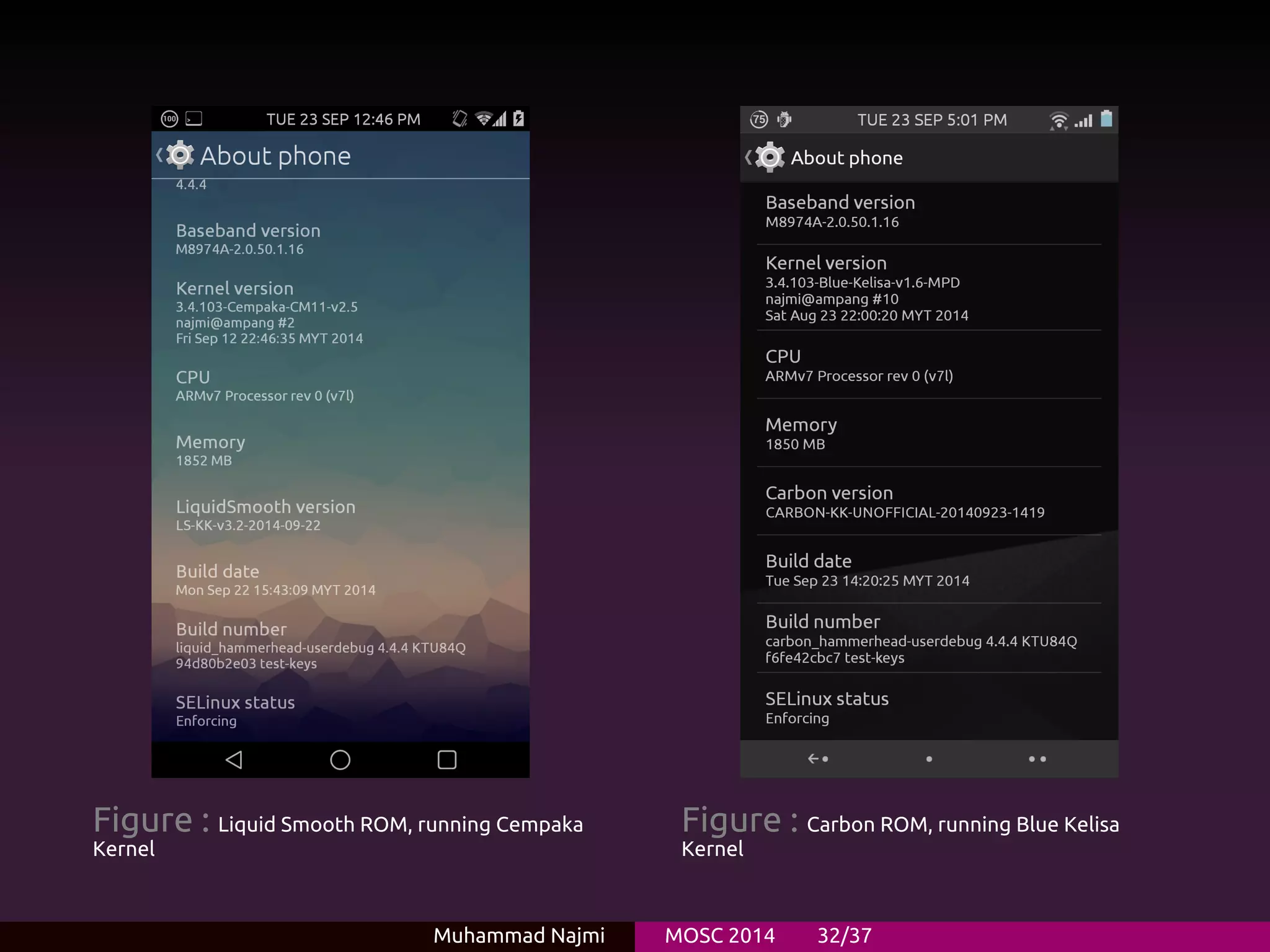The width and height of the screenshot is (1270, 952).
Task: Open LiquidSmooth version entry
Action: tap(265, 515)
